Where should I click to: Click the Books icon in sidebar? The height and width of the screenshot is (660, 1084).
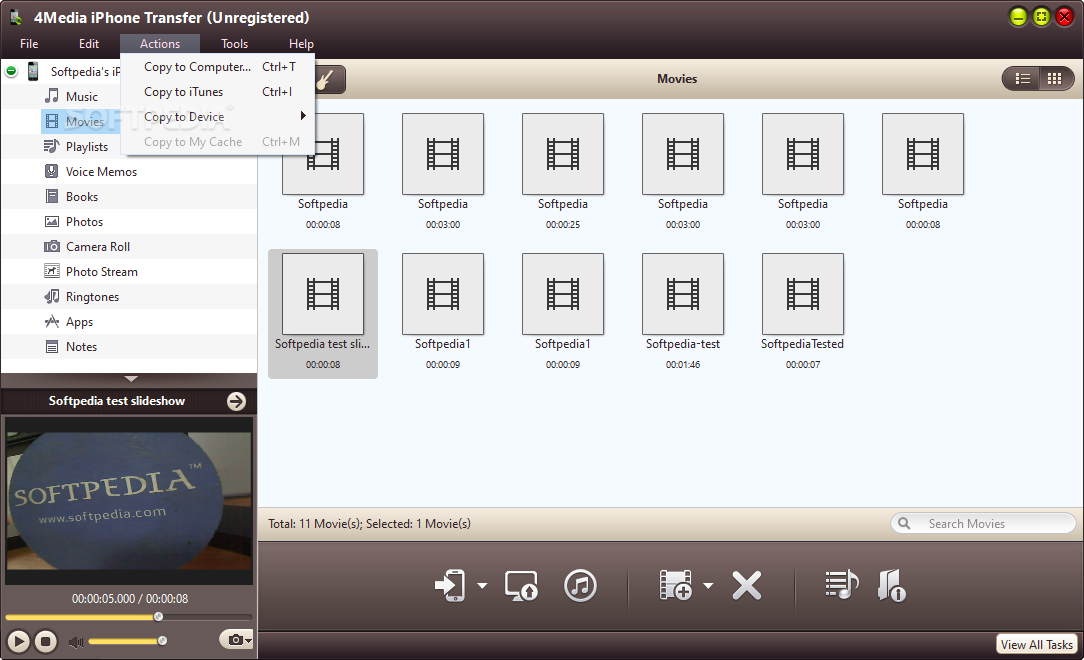pos(52,196)
